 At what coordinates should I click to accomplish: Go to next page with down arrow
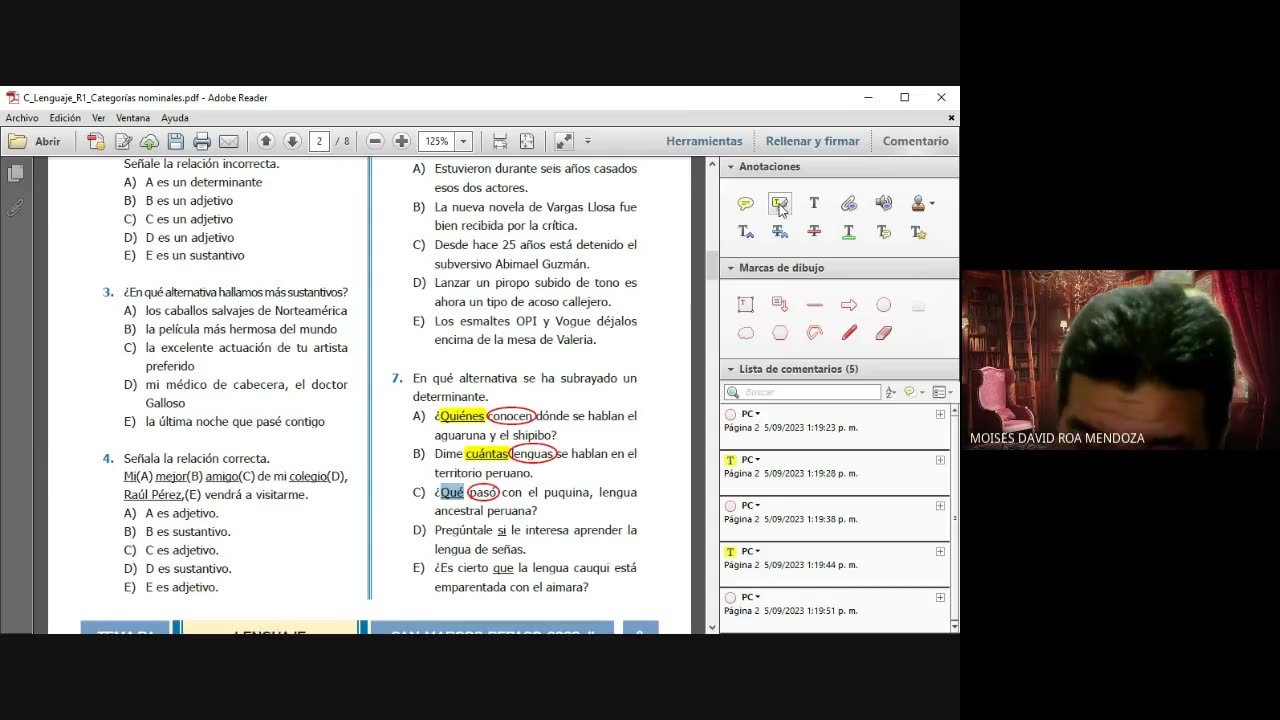pyautogui.click(x=292, y=141)
